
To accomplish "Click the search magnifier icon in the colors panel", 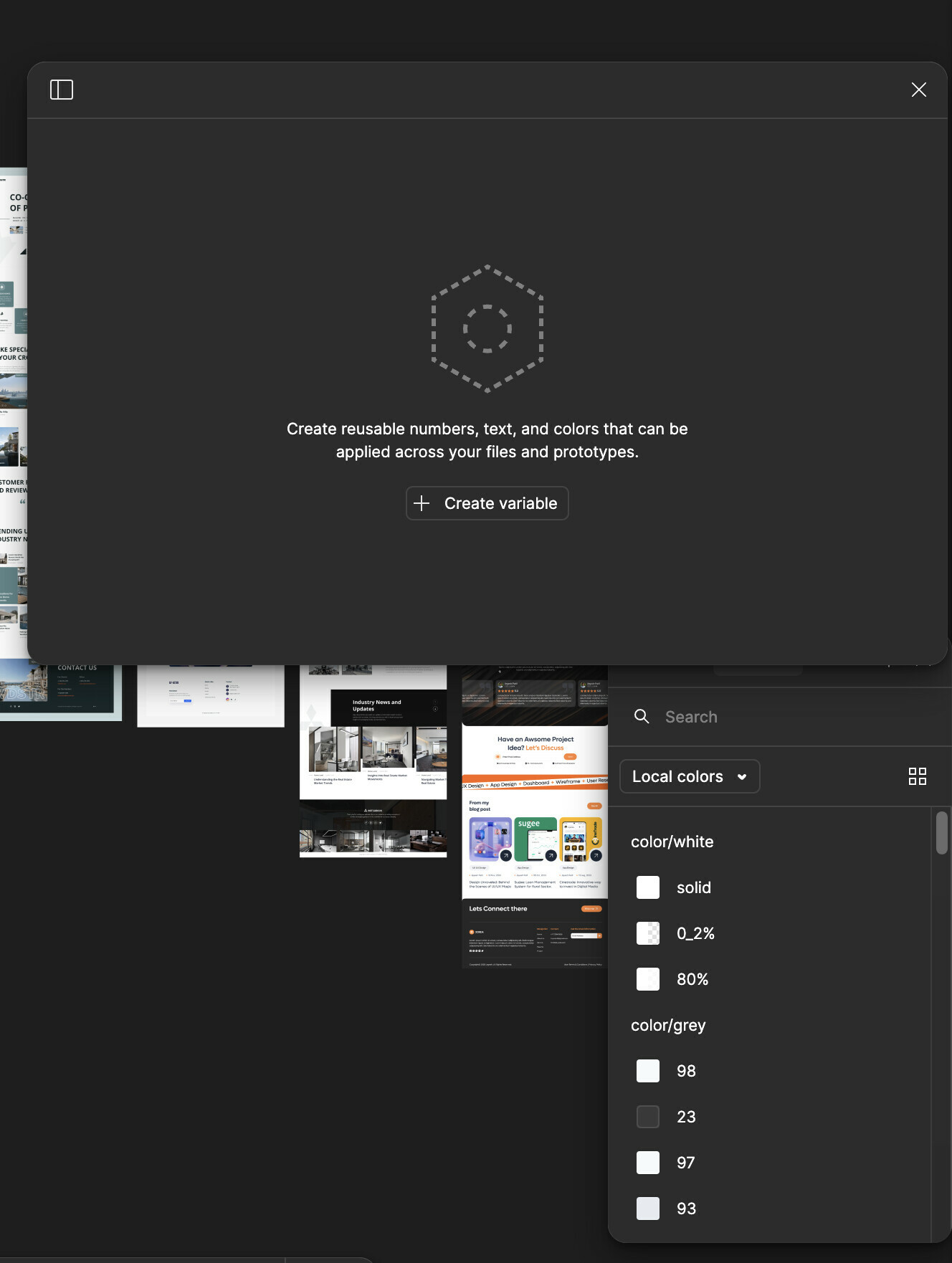I will click(x=642, y=717).
